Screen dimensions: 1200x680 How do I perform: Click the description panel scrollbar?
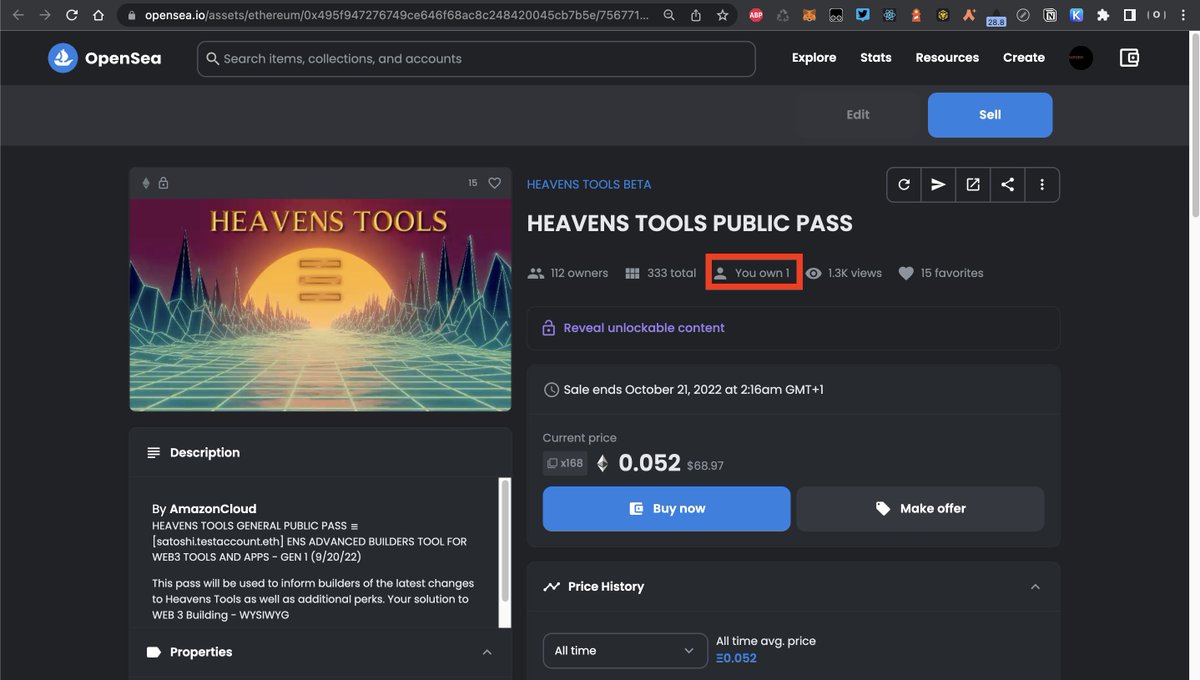coord(505,540)
